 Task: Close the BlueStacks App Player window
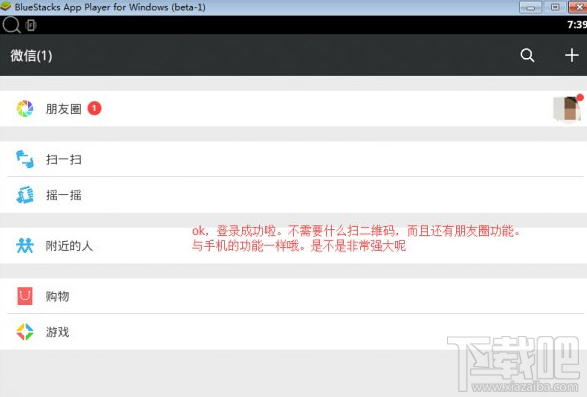click(x=578, y=7)
